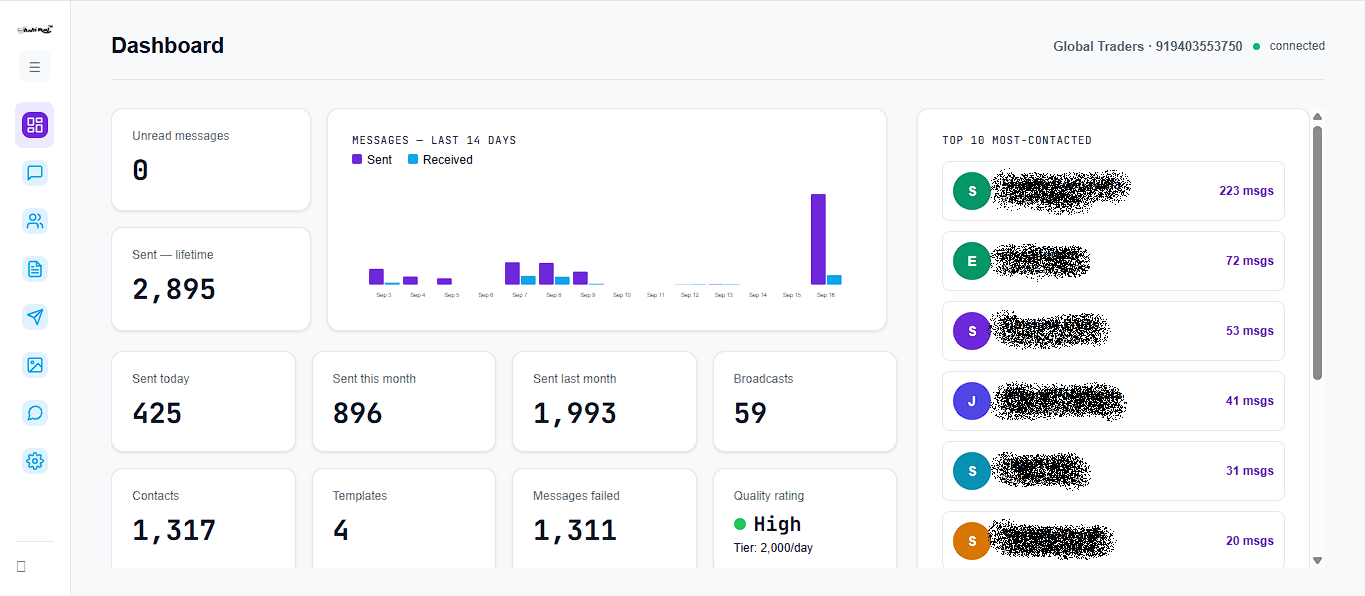1365x596 pixels.
Task: Click the Top 10 Most-Contacted heading
Action: pyautogui.click(x=1017, y=140)
